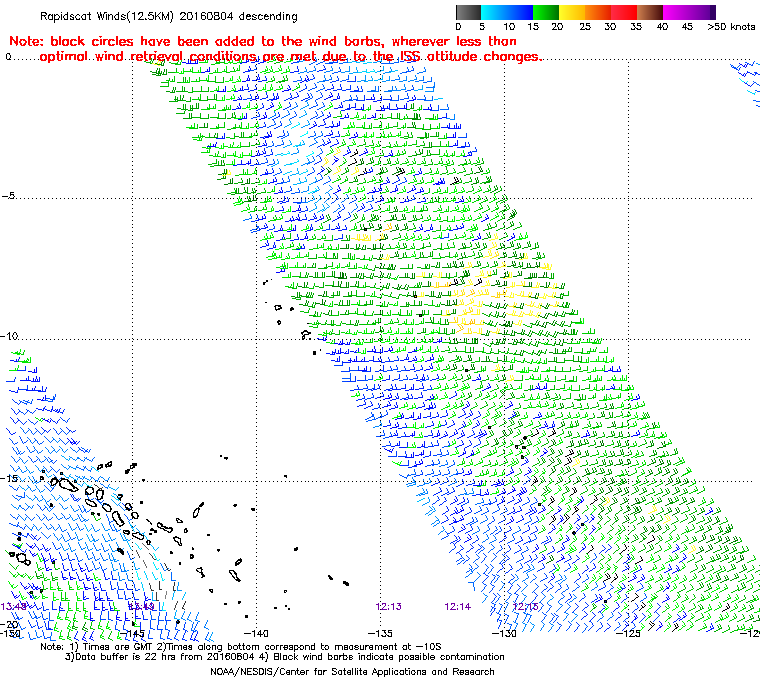760x688 pixels.
Task: Click the red 30–35 knots legend segment
Action: (x=624, y=12)
